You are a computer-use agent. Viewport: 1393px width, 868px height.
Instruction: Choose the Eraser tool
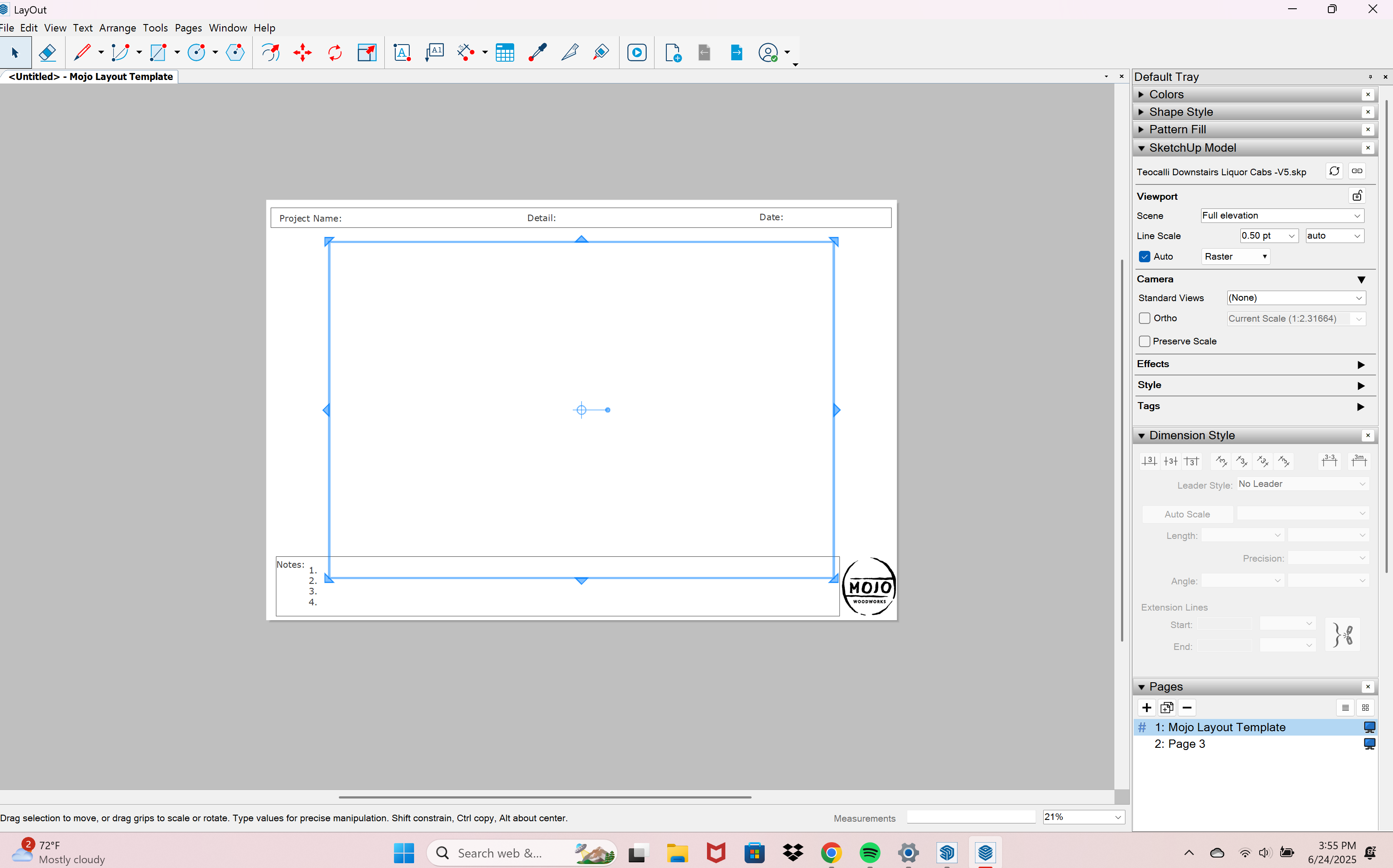[48, 53]
